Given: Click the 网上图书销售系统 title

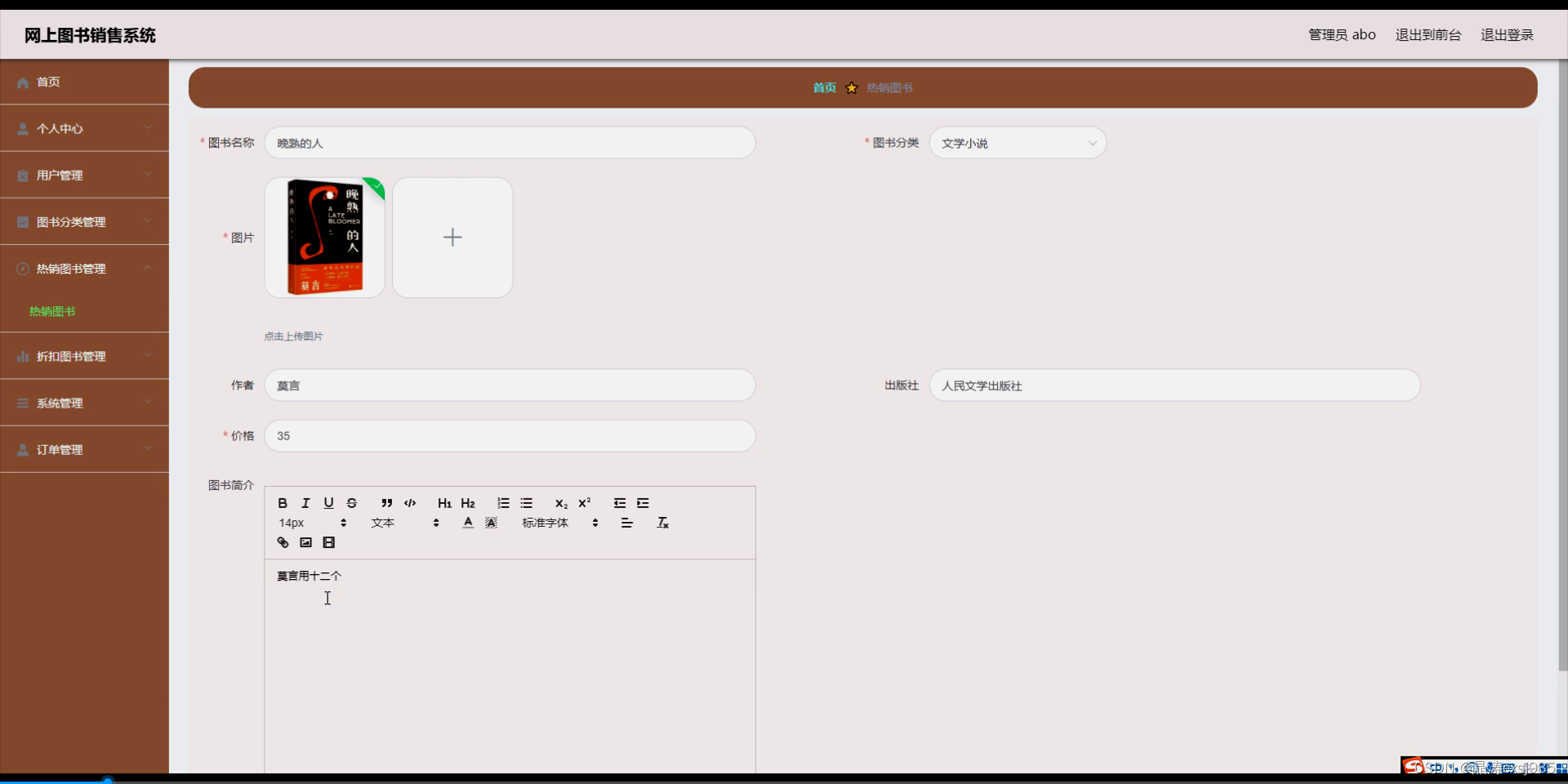Looking at the screenshot, I should pyautogui.click(x=90, y=35).
